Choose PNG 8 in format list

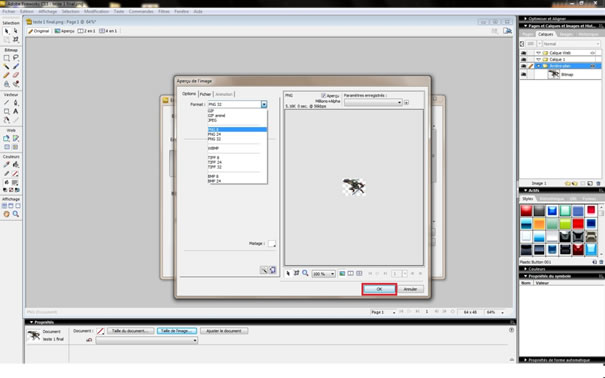pyautogui.click(x=237, y=130)
